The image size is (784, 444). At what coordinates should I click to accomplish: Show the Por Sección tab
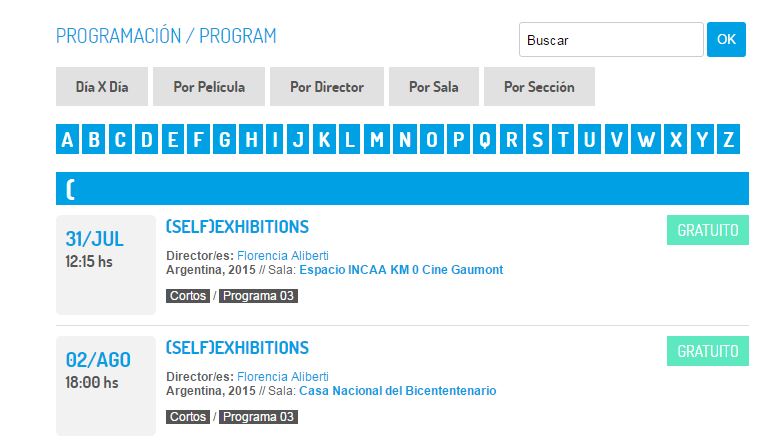click(539, 87)
